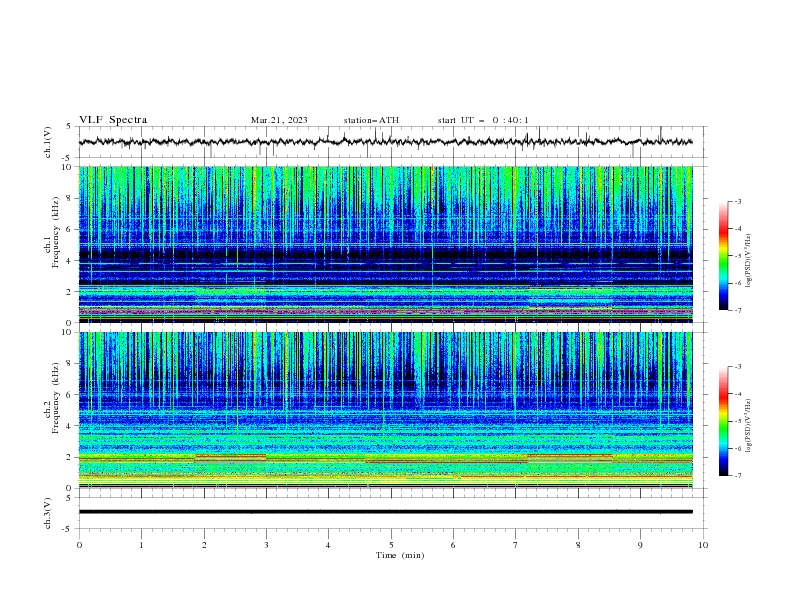Click time-axis tick label 7
Image resolution: width=792 pixels, height=612 pixels.
[x=516, y=545]
